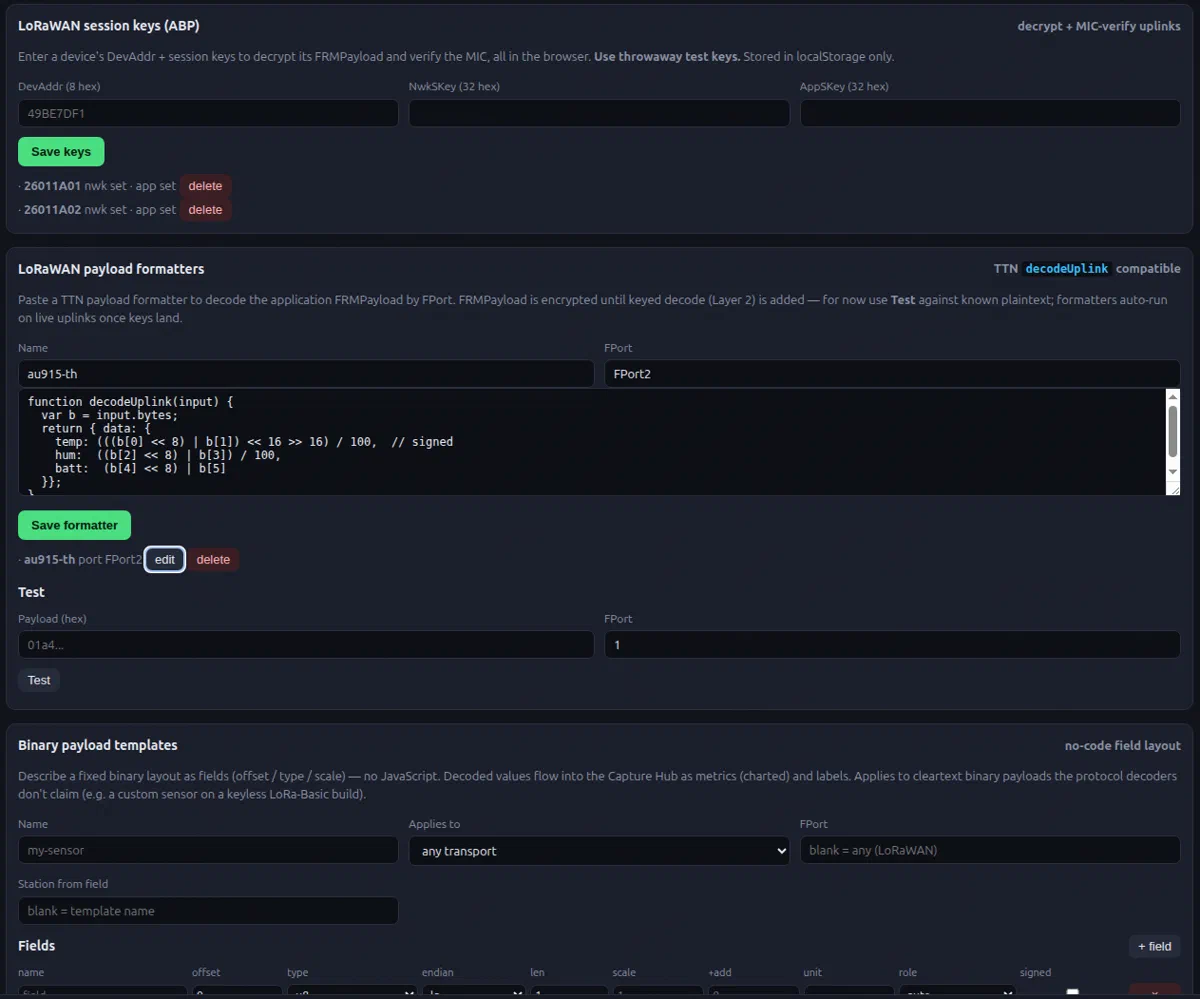Click the Test FPort field showing 1
Image resolution: width=1200 pixels, height=999 pixels.
point(892,645)
